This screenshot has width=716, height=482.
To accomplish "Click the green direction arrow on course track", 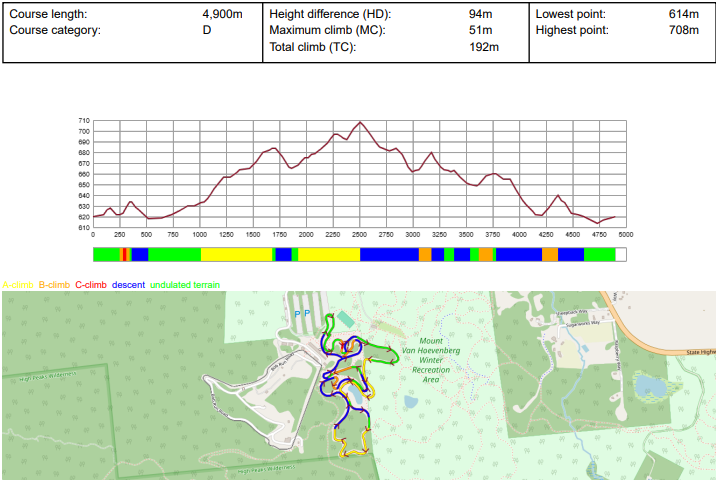I will click(391, 348).
